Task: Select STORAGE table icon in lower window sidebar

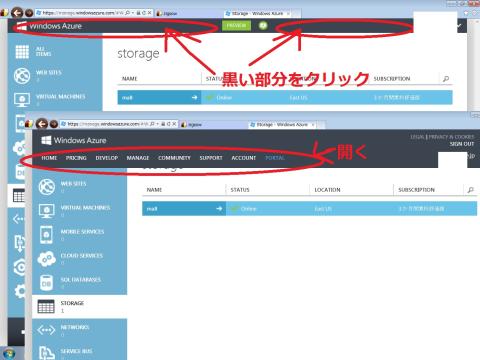Action: (x=46, y=307)
